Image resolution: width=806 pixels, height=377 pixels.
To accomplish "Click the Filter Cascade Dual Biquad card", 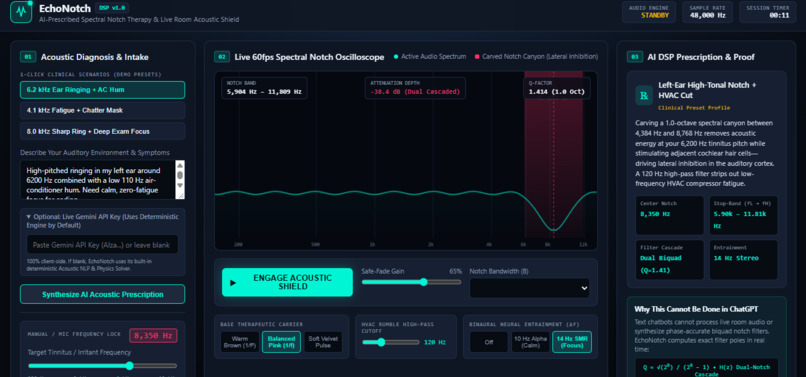I will (669, 260).
